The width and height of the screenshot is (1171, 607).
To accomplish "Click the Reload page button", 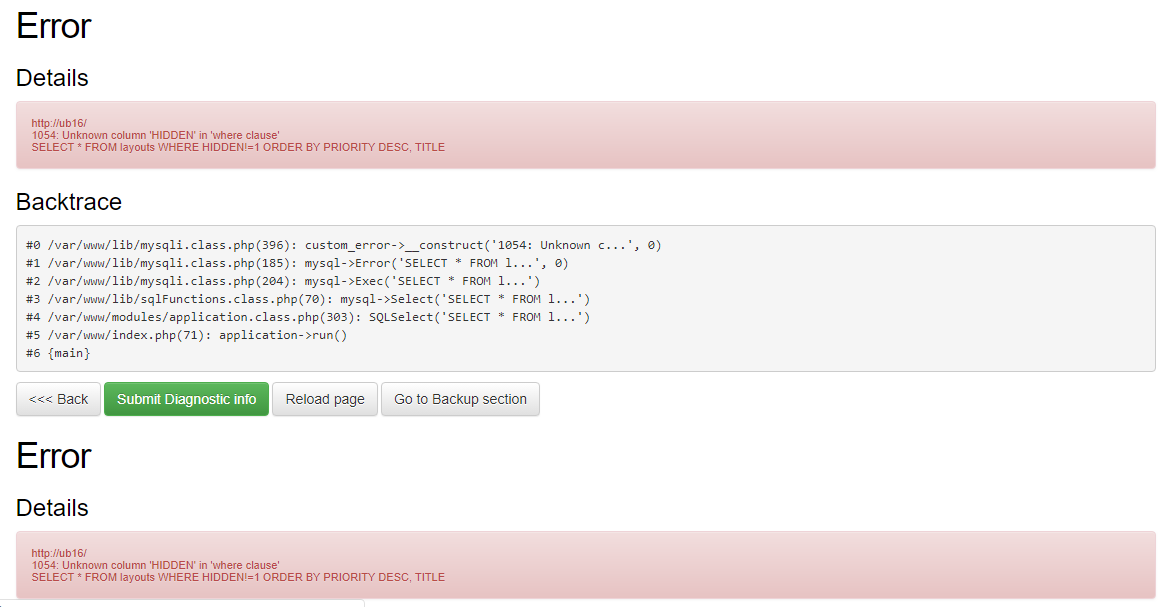I will 325,399.
